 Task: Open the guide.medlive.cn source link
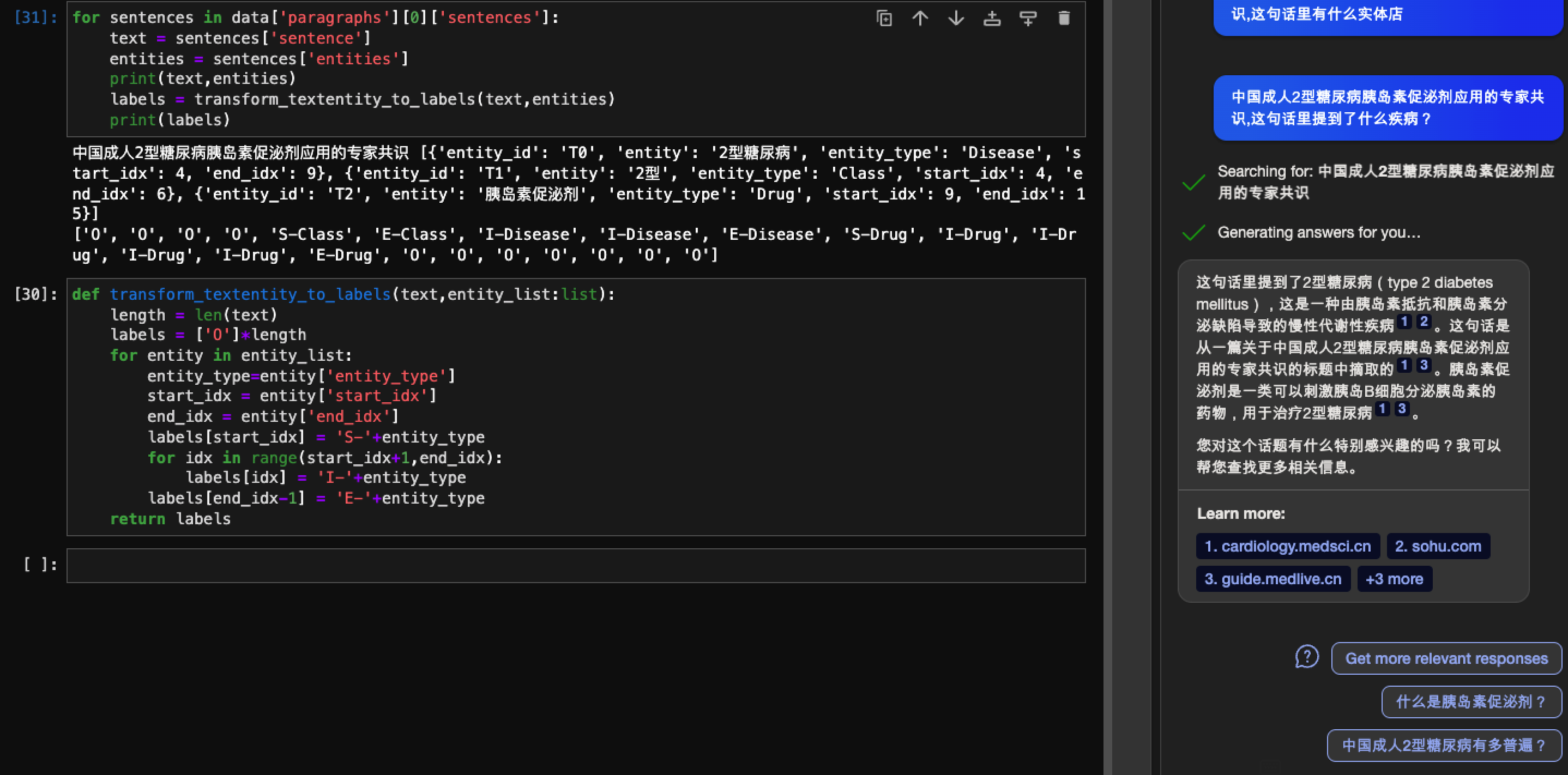[x=1273, y=578]
